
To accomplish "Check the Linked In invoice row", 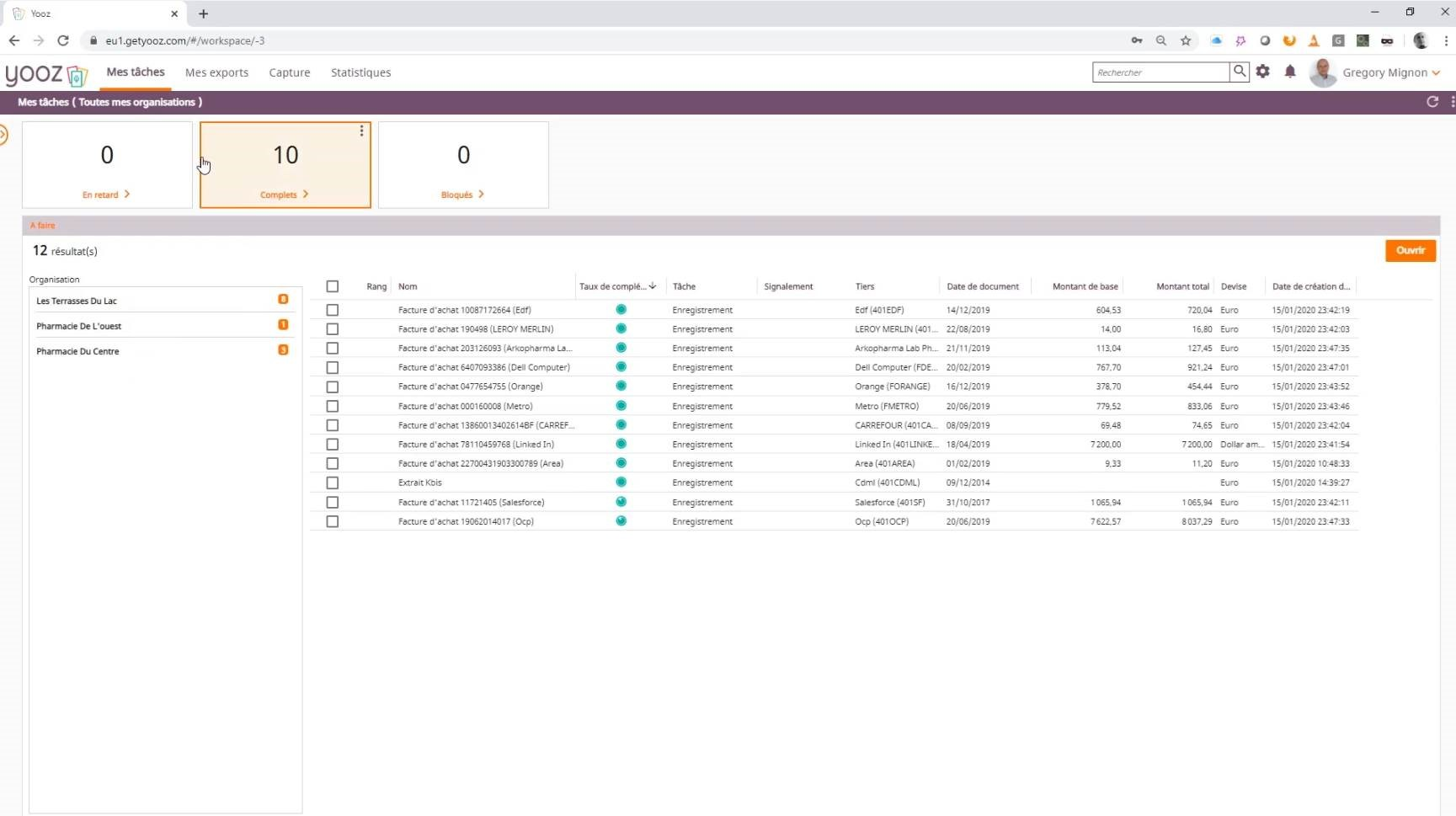I will coord(333,445).
